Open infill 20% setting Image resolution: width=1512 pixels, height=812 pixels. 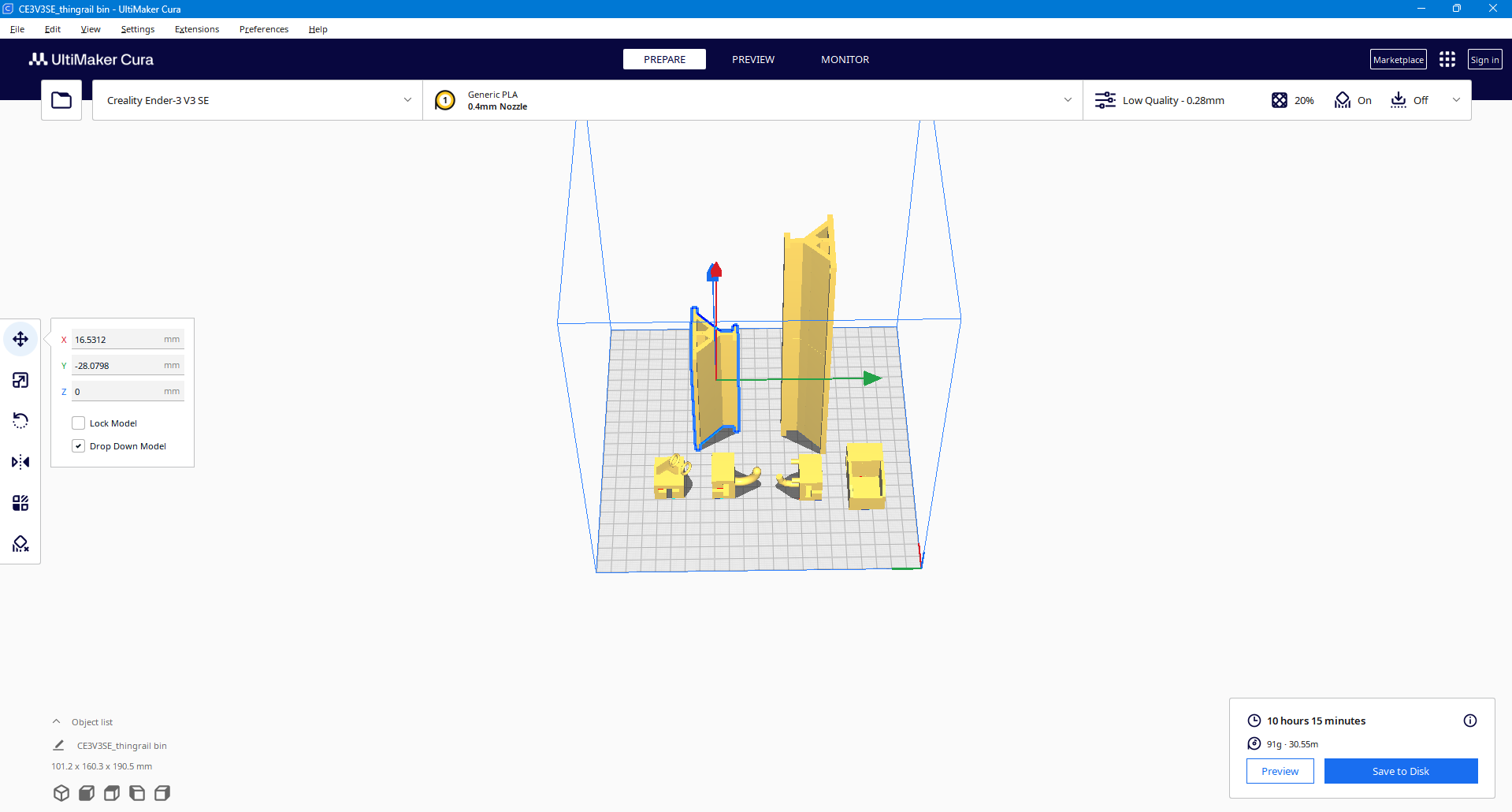[x=1293, y=100]
